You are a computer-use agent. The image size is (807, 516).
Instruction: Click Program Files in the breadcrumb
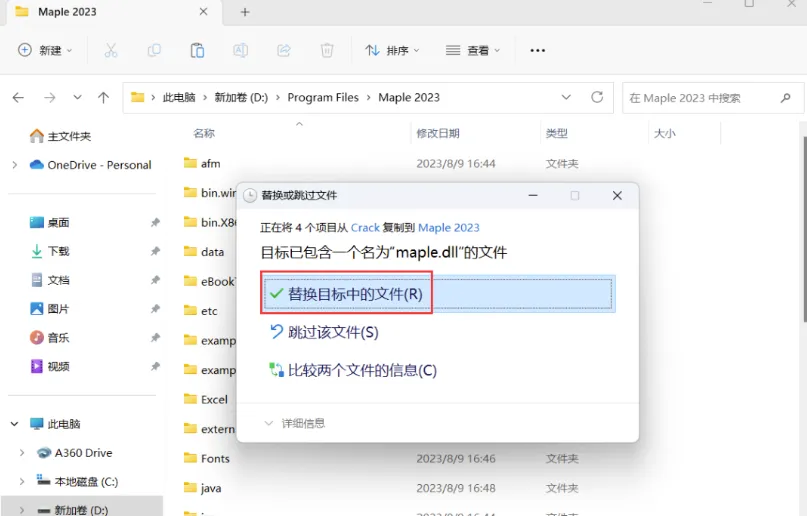pyautogui.click(x=323, y=98)
